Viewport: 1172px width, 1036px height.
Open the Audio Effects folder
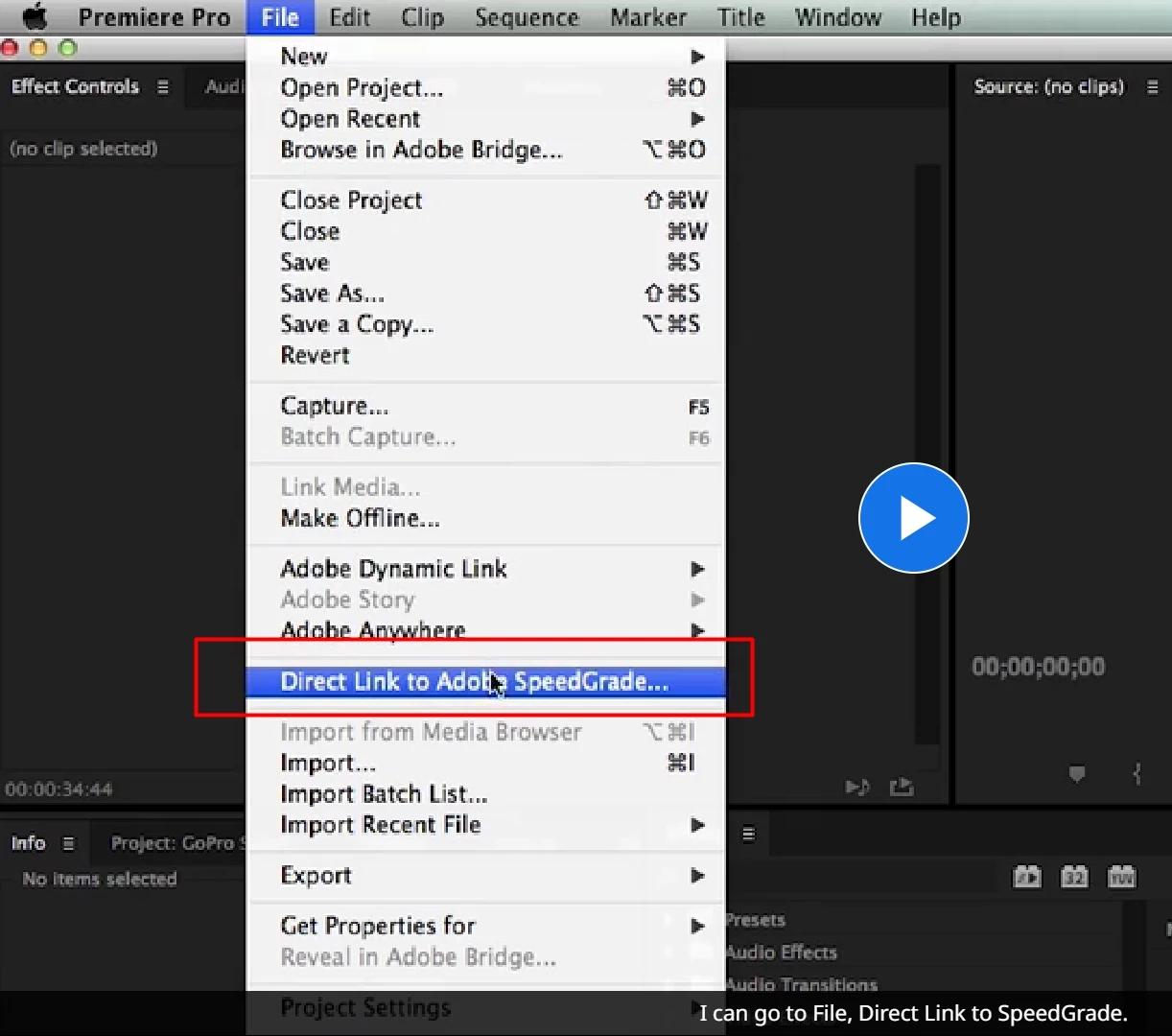(781, 953)
